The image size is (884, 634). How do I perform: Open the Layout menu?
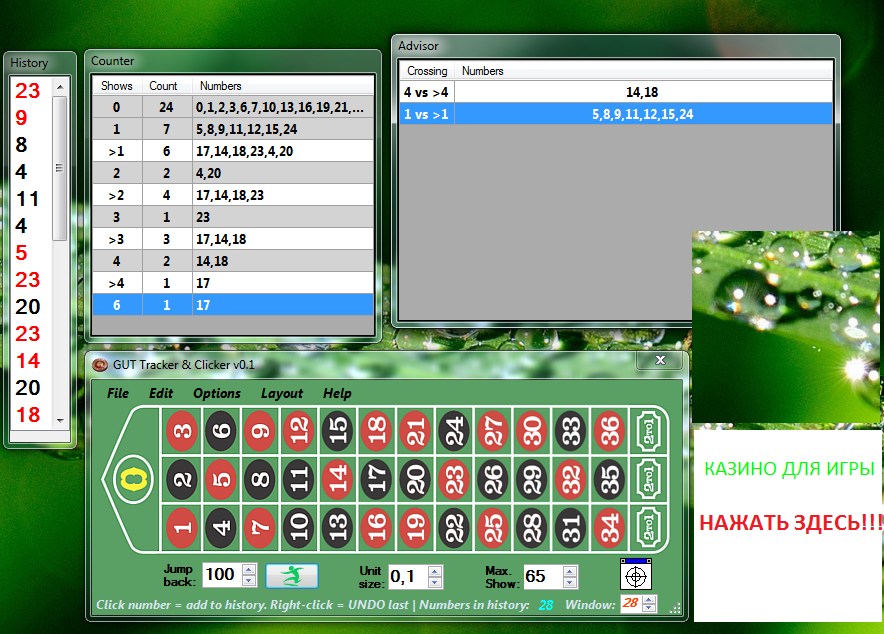point(282,393)
